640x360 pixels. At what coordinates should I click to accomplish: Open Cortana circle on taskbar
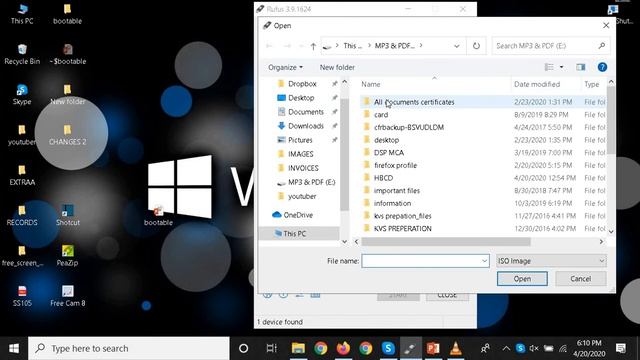pos(243,348)
